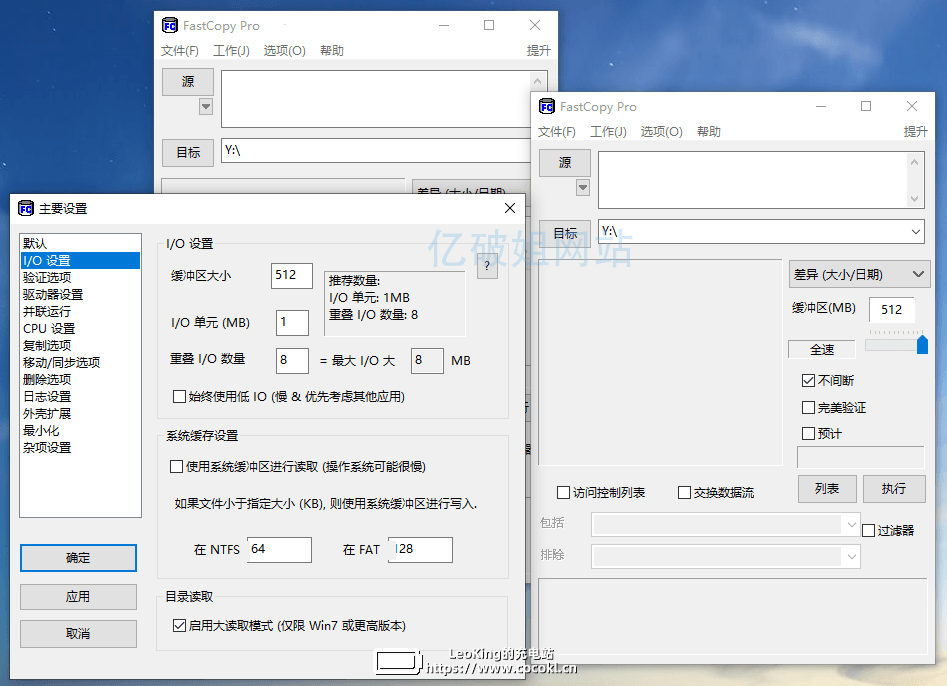The height and width of the screenshot is (686, 947).
Task: Click the 重叠 I/O 数量 input field
Action: tap(292, 361)
